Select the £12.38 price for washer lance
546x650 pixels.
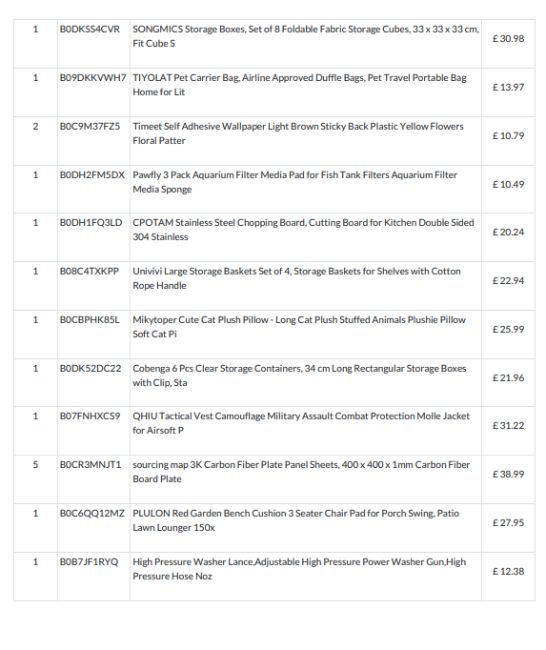coord(508,571)
